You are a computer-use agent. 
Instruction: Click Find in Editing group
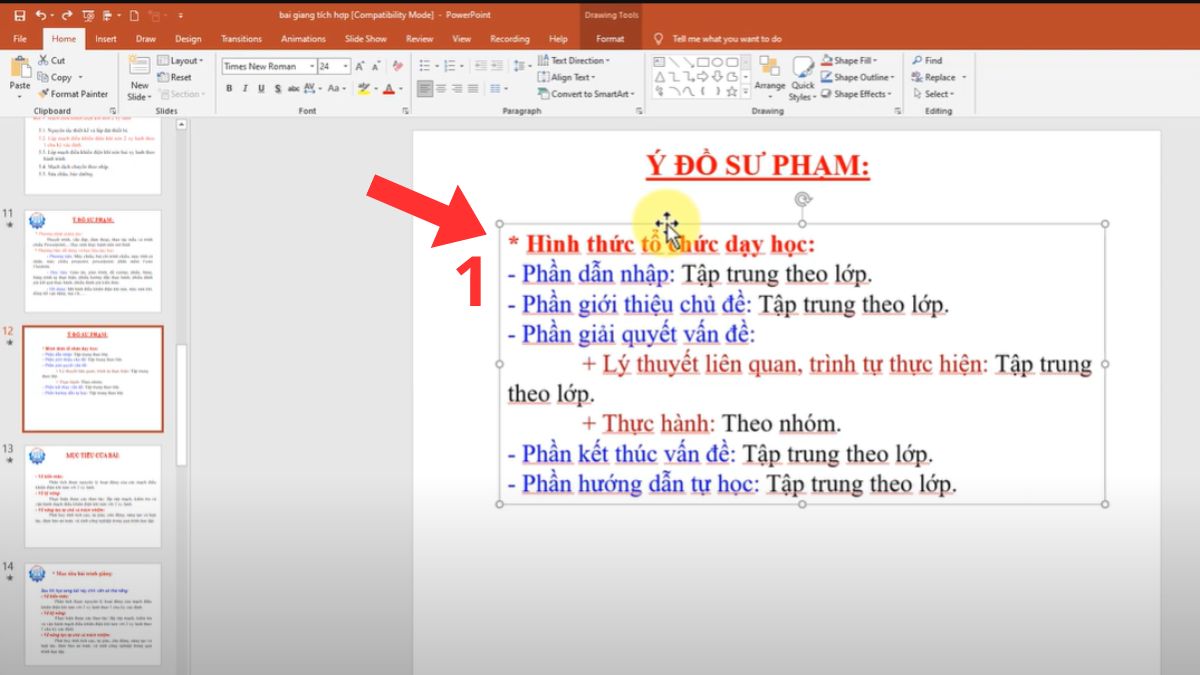927,60
